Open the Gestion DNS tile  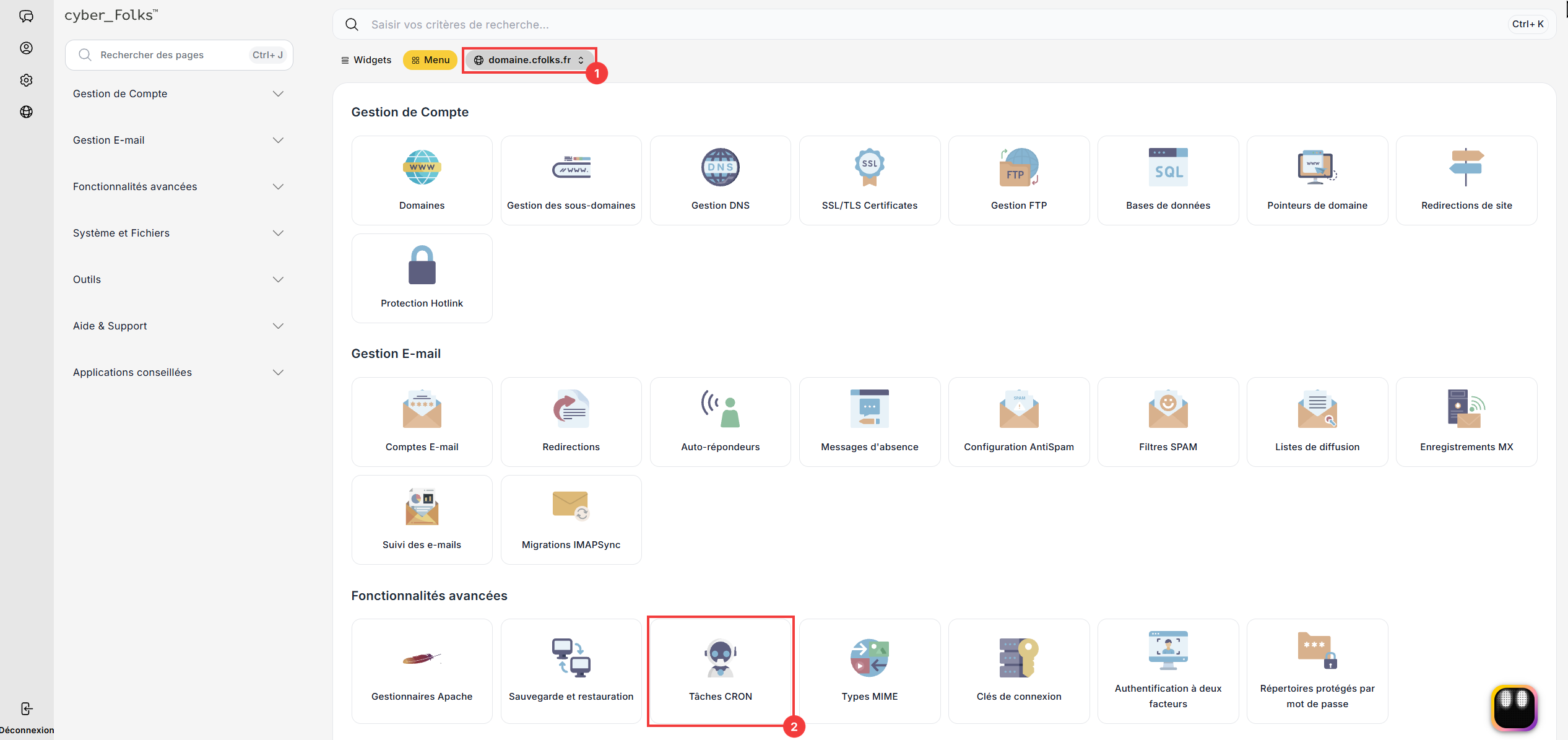point(720,180)
